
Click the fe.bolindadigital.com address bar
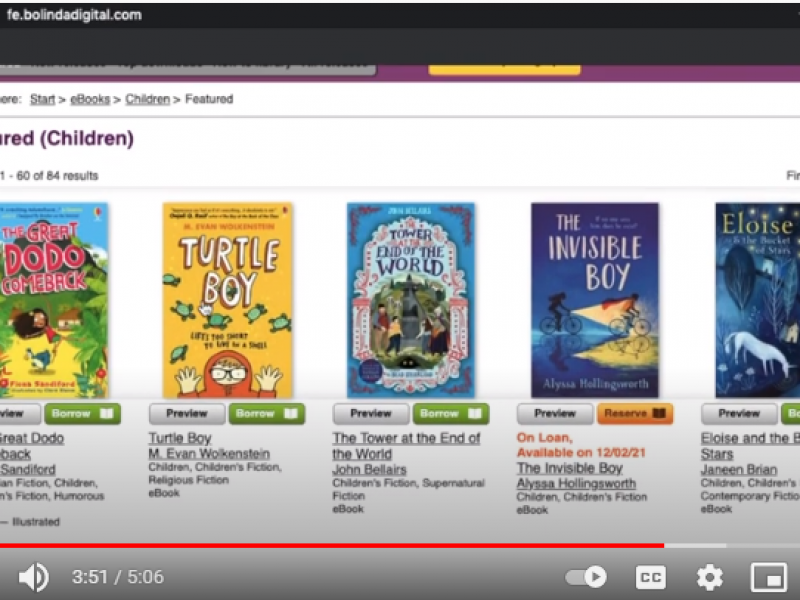click(74, 15)
